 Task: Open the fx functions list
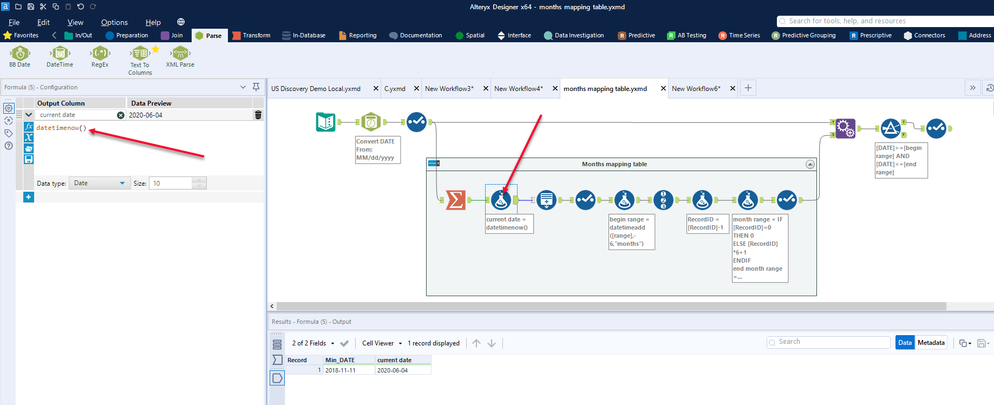pyautogui.click(x=29, y=127)
